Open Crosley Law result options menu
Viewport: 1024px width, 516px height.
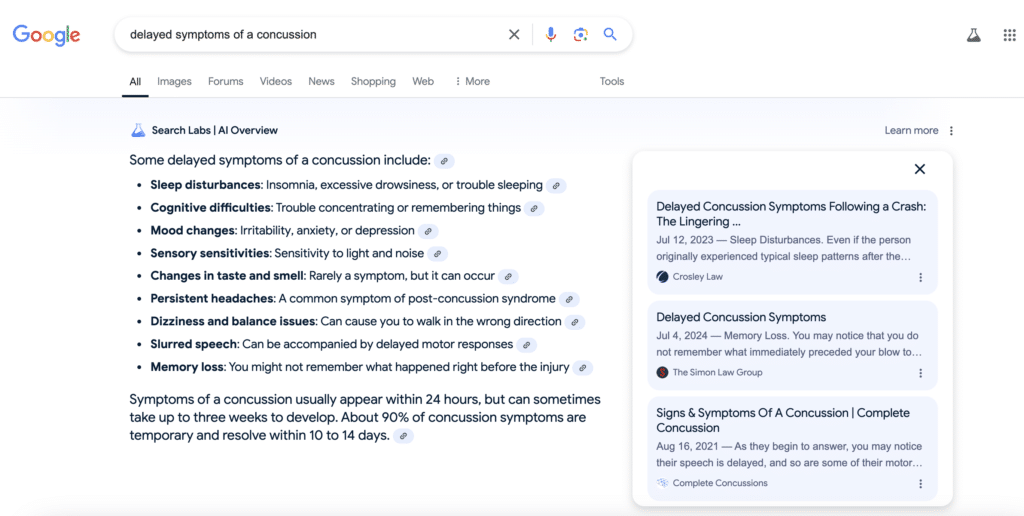[921, 277]
